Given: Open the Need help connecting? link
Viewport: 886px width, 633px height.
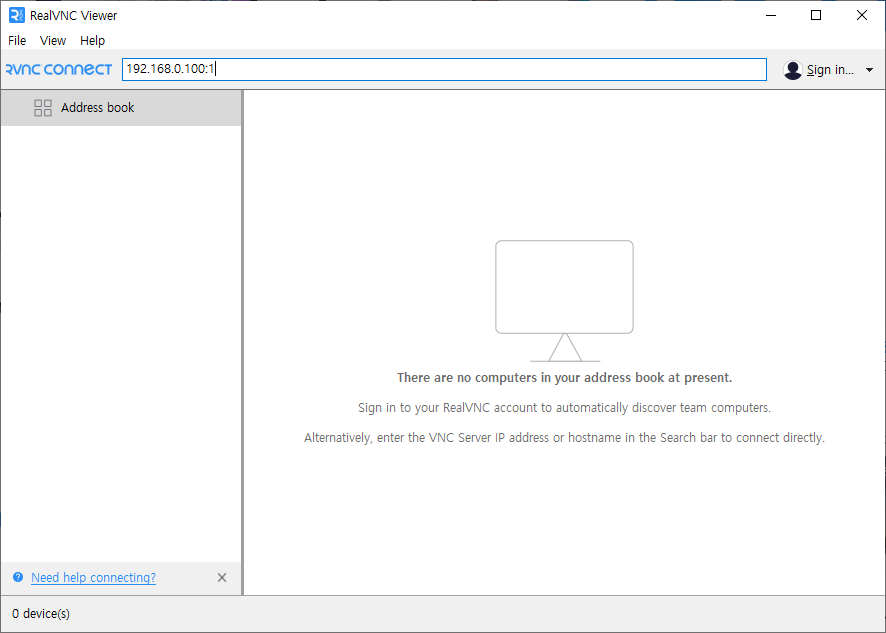Looking at the screenshot, I should (93, 578).
